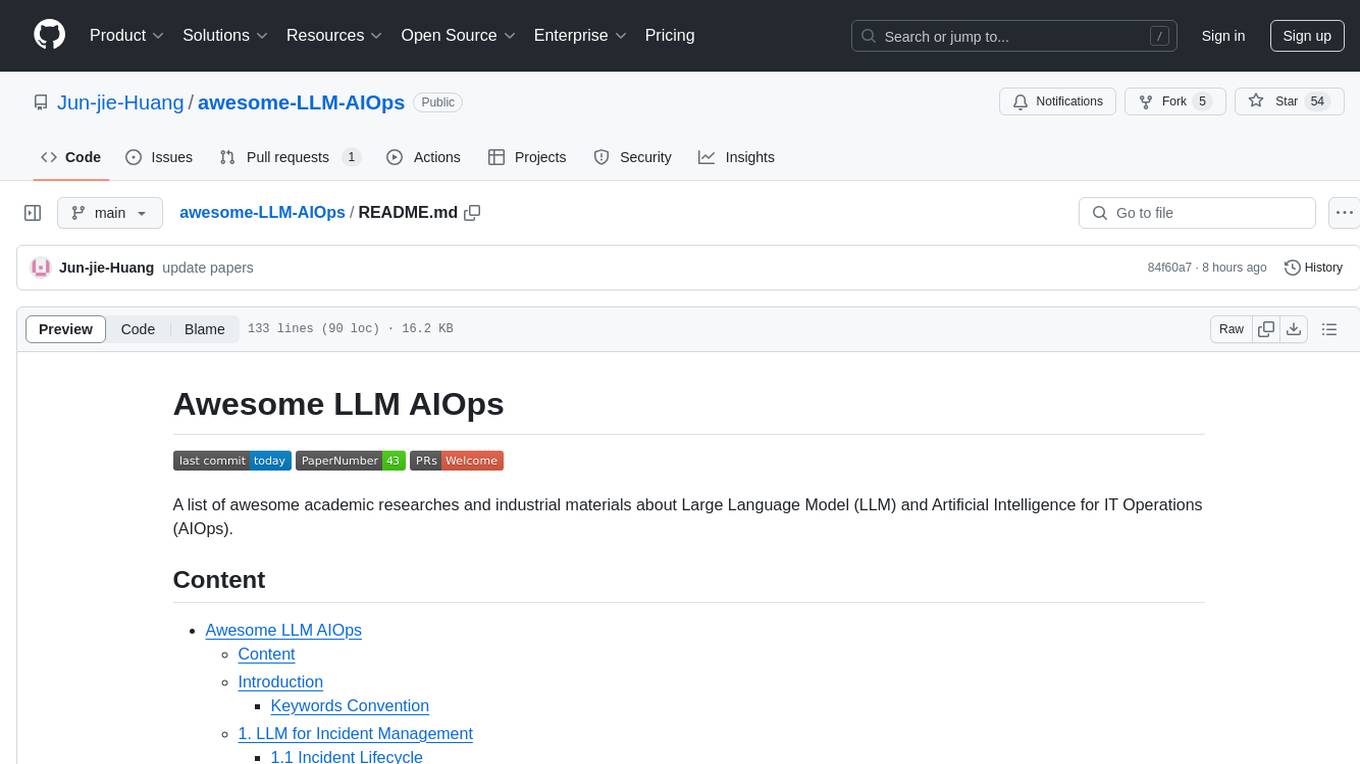Open the more file actions menu

click(x=1344, y=213)
